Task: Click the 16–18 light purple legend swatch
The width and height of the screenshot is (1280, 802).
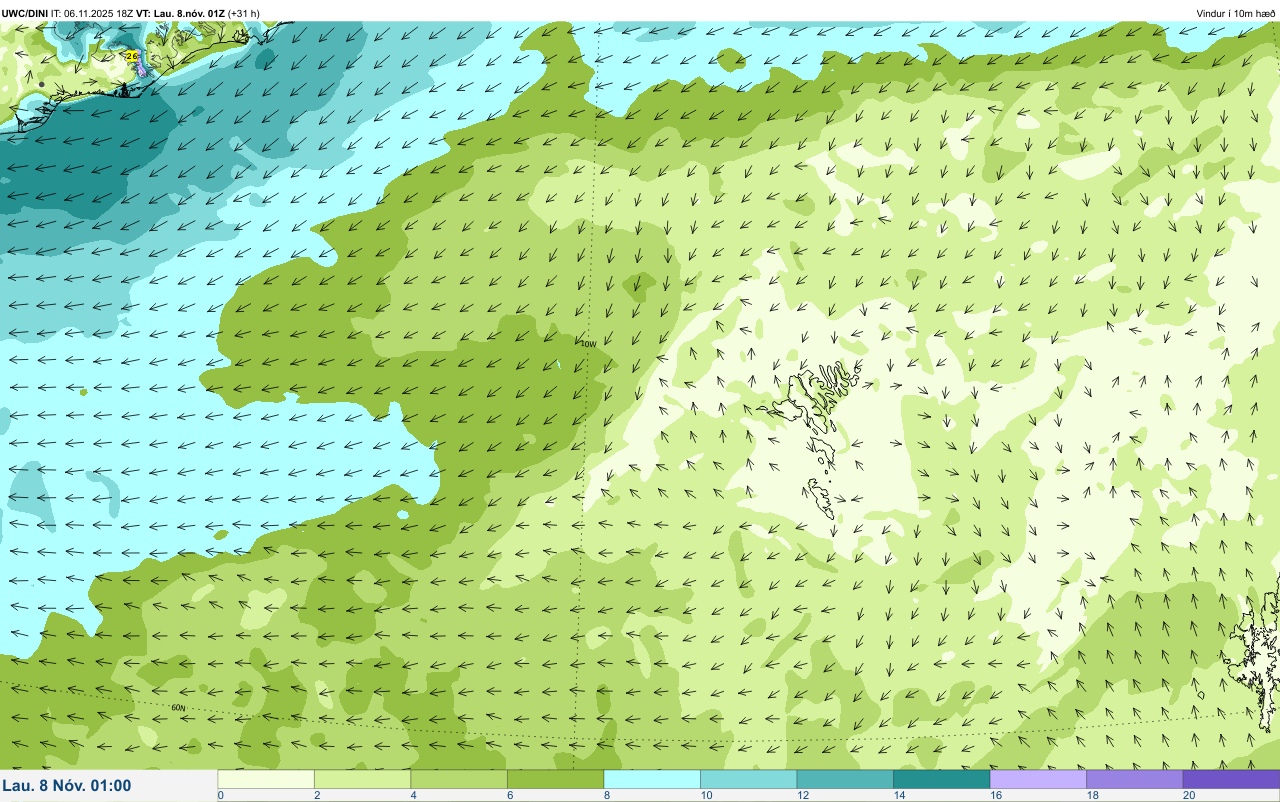Action: pyautogui.click(x=1038, y=779)
